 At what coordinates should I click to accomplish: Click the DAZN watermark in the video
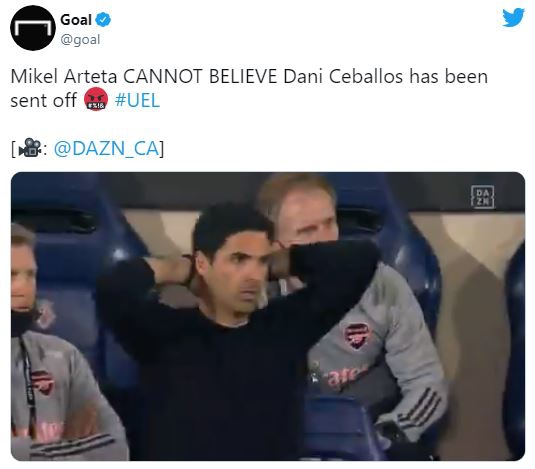click(482, 196)
